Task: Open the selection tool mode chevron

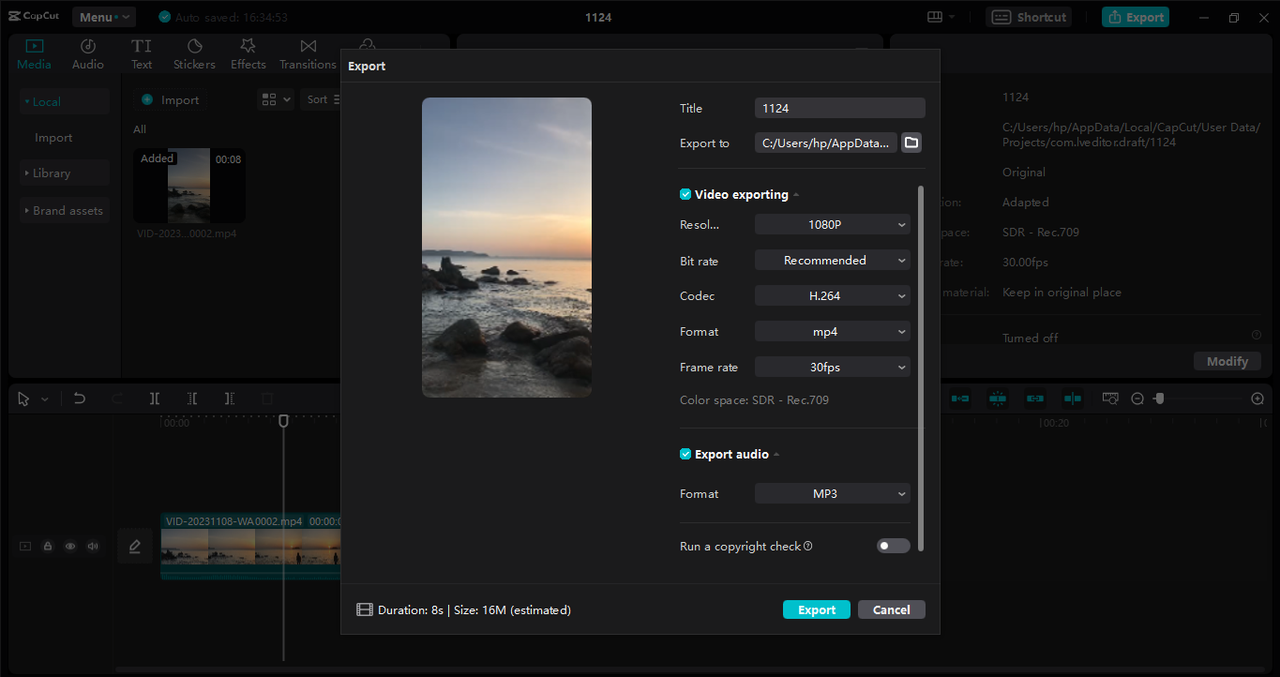Action: 44,399
